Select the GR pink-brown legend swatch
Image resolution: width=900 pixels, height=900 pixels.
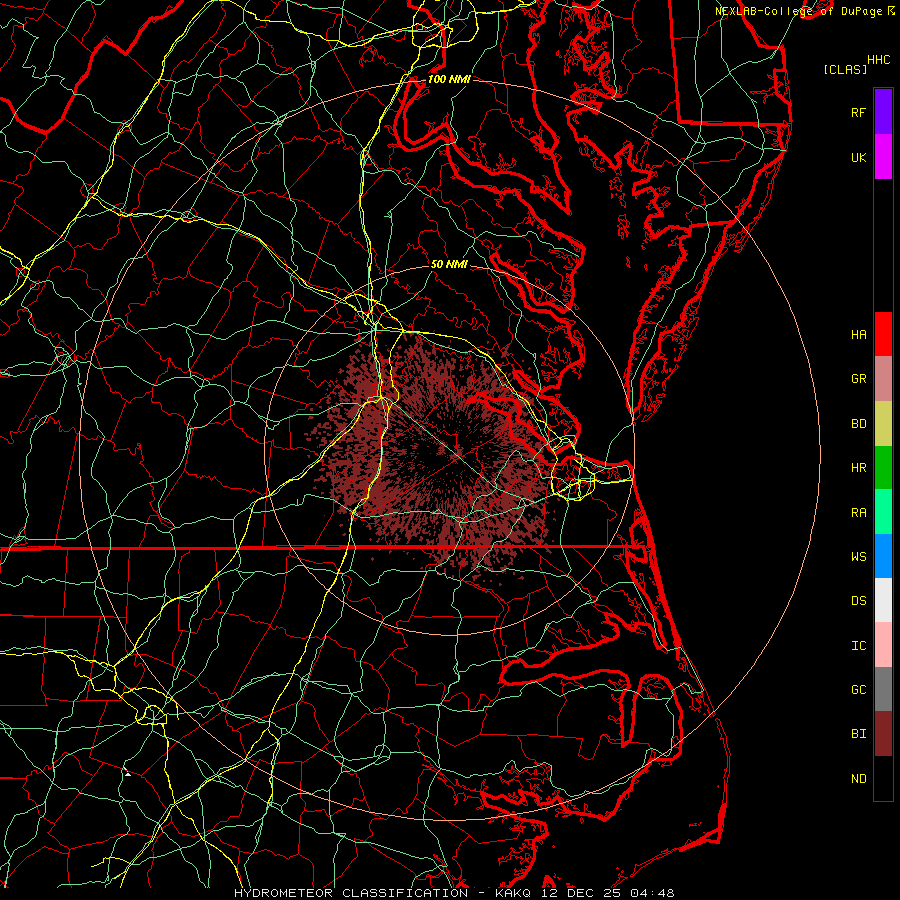point(883,379)
